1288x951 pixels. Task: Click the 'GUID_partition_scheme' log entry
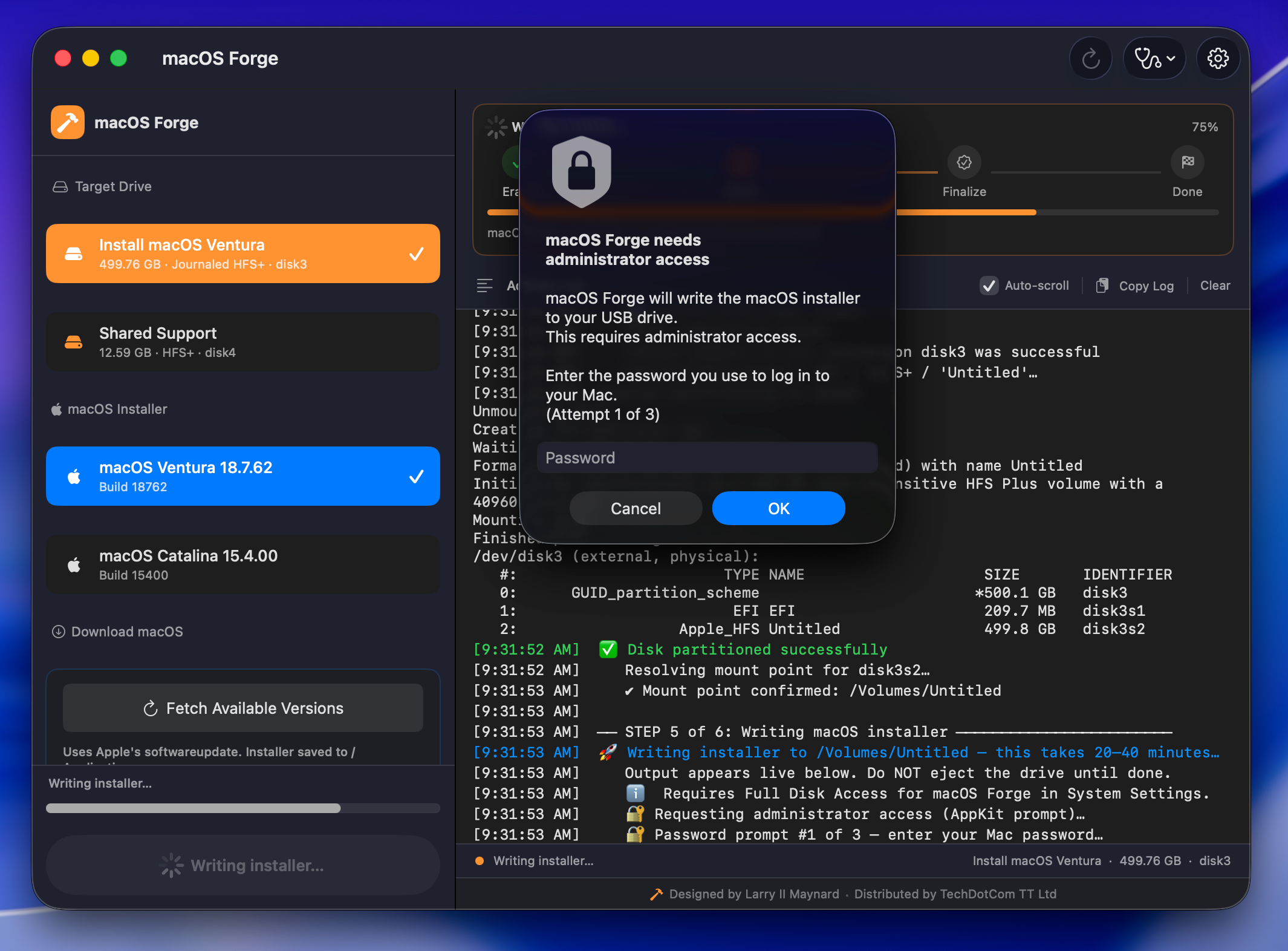[665, 592]
